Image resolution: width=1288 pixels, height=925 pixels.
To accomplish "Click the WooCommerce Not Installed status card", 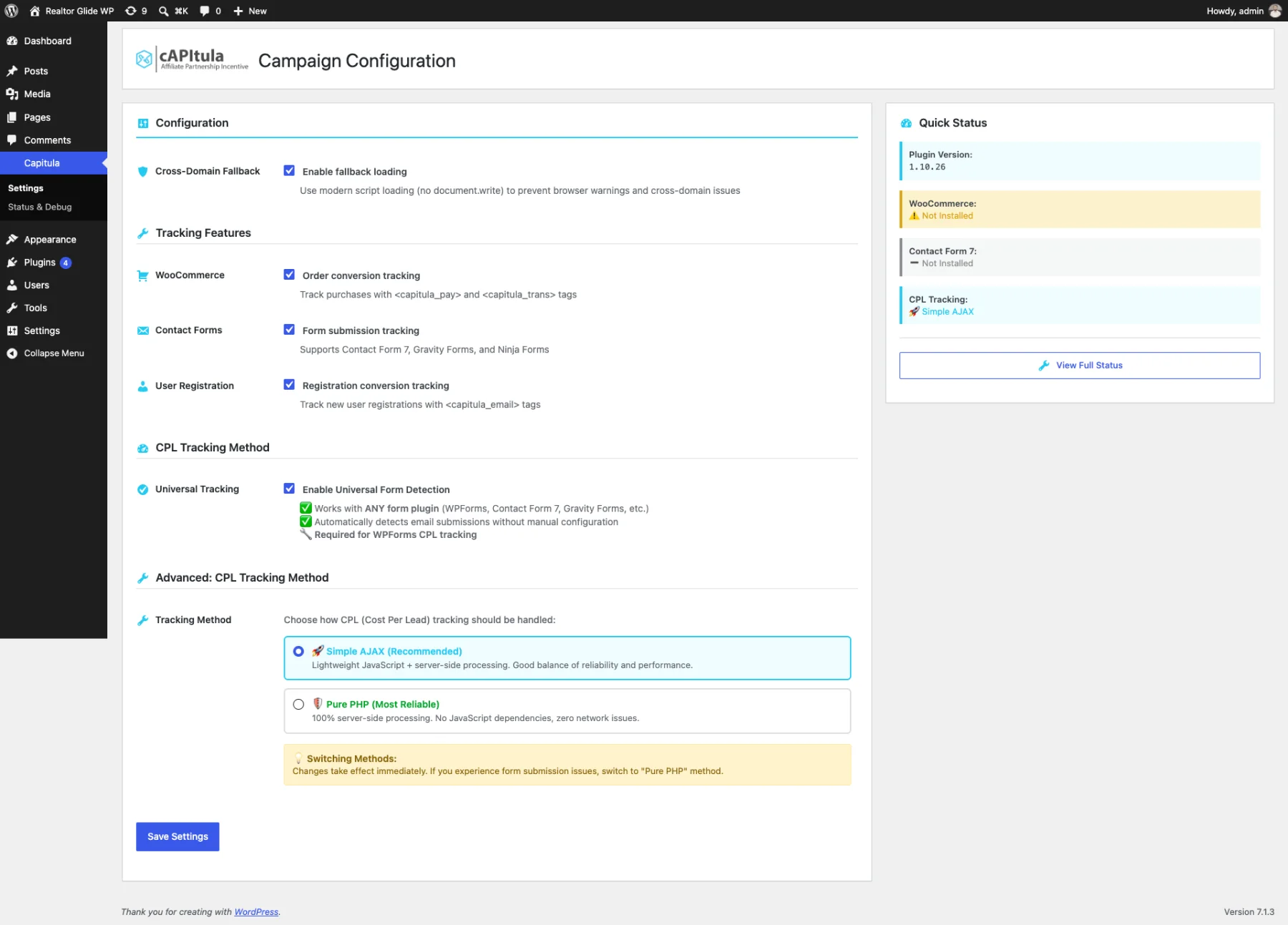I will (x=1080, y=209).
